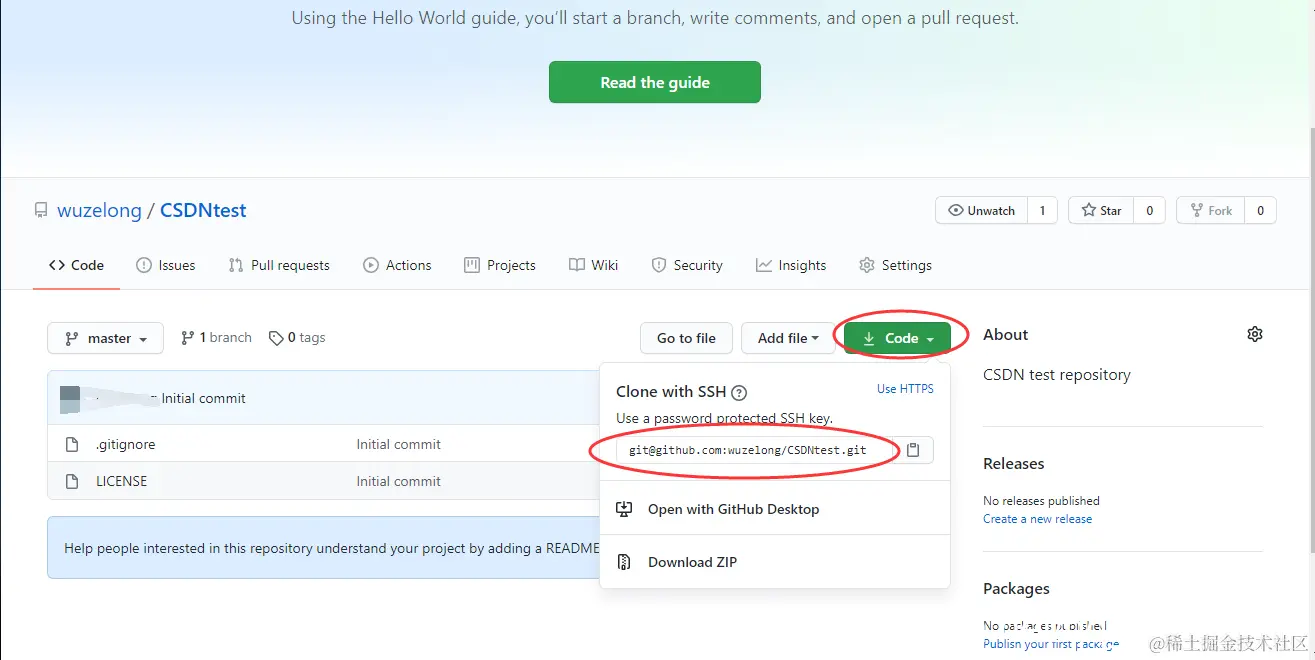Click the branch icon beside 1 branch
The height and width of the screenshot is (660, 1315).
tap(187, 338)
